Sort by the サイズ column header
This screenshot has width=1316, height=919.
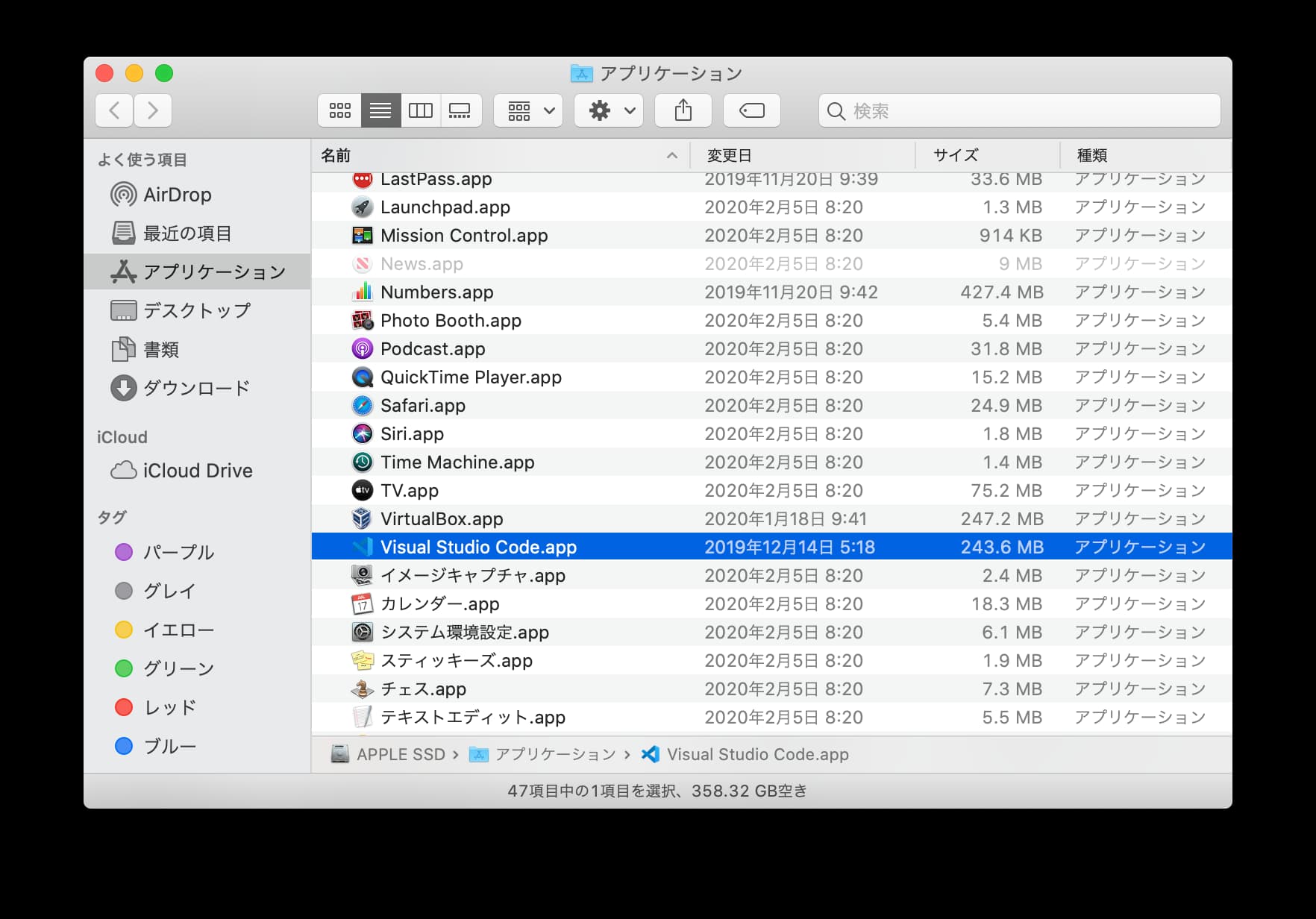988,155
